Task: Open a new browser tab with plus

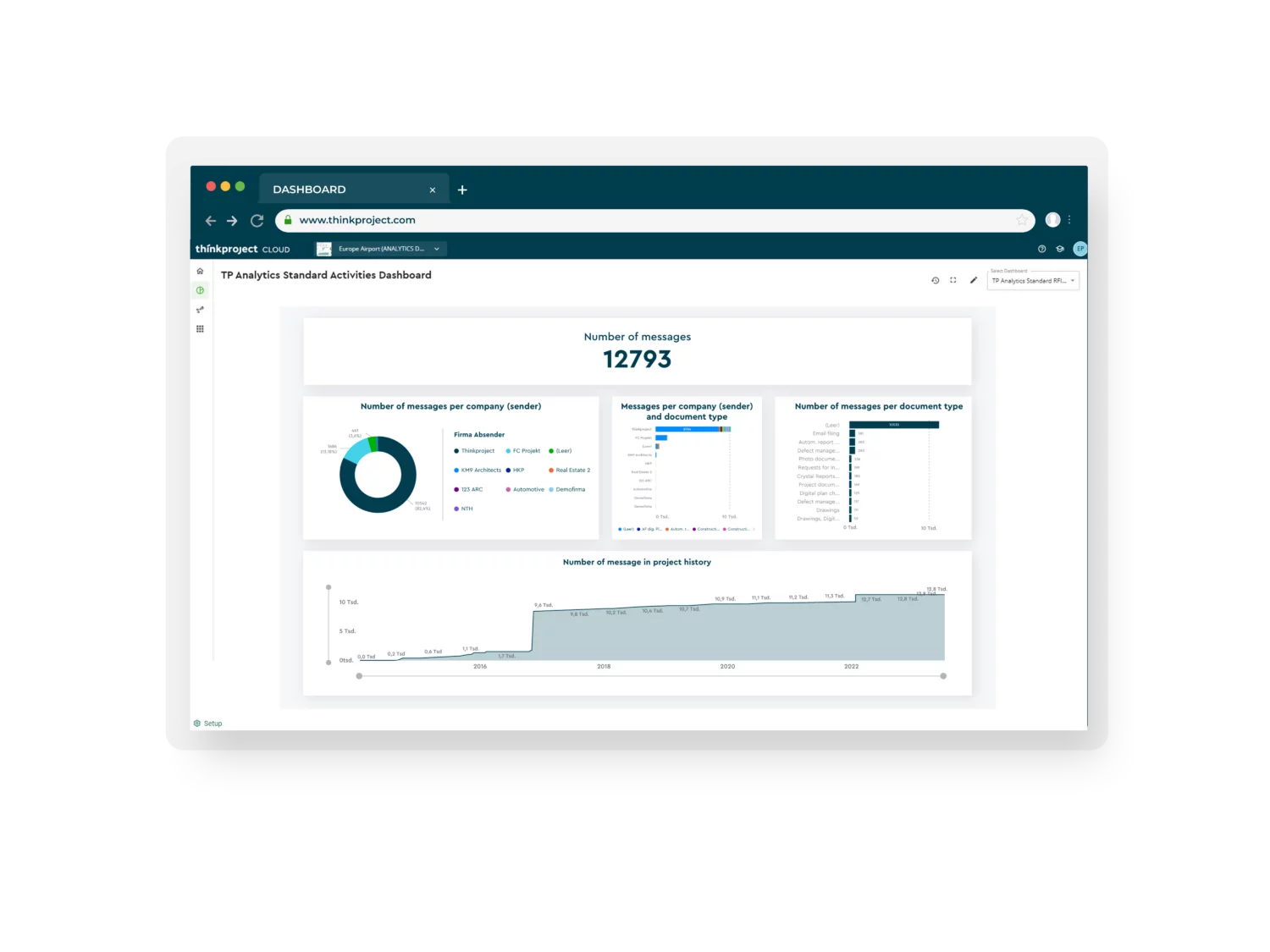Action: coord(462,190)
